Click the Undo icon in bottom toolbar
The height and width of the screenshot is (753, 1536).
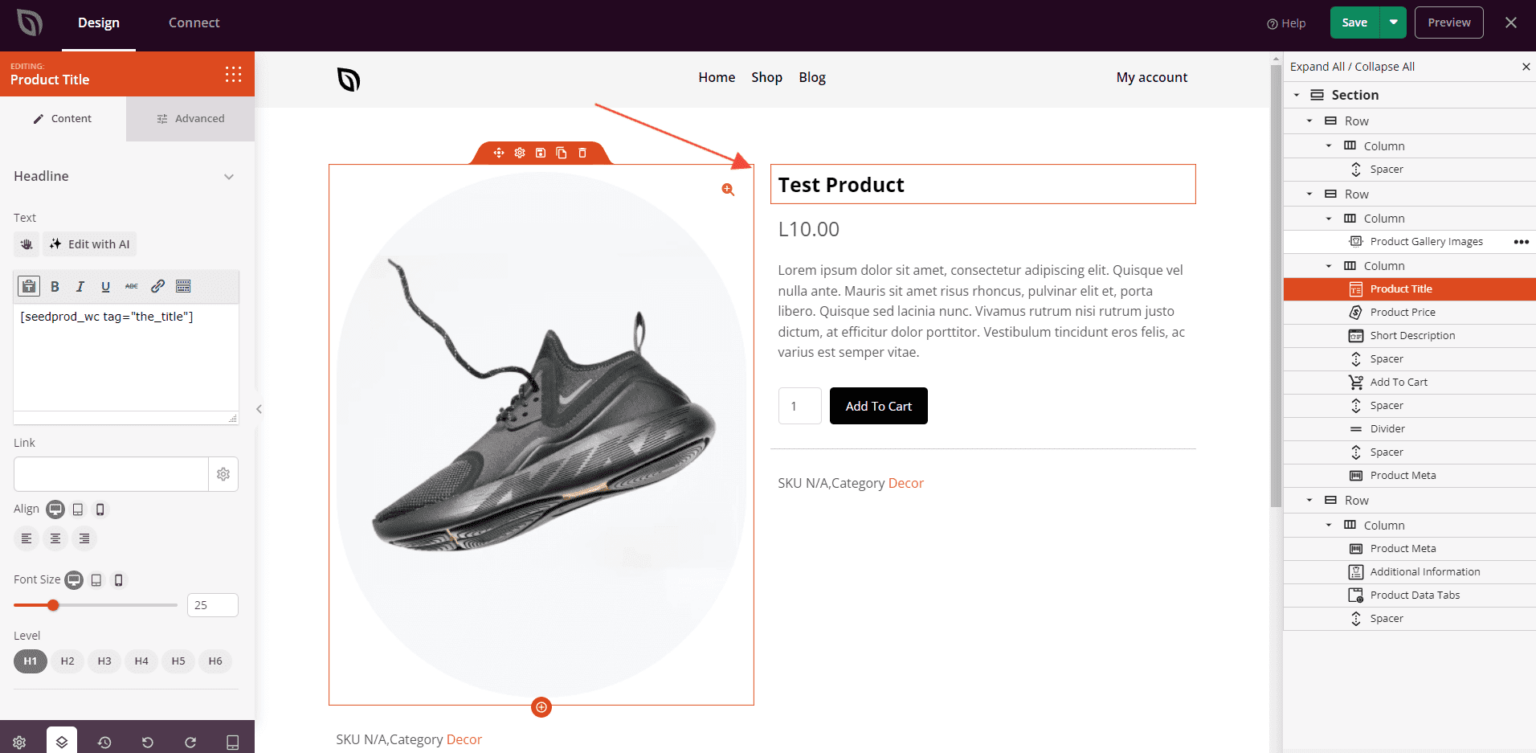click(147, 741)
